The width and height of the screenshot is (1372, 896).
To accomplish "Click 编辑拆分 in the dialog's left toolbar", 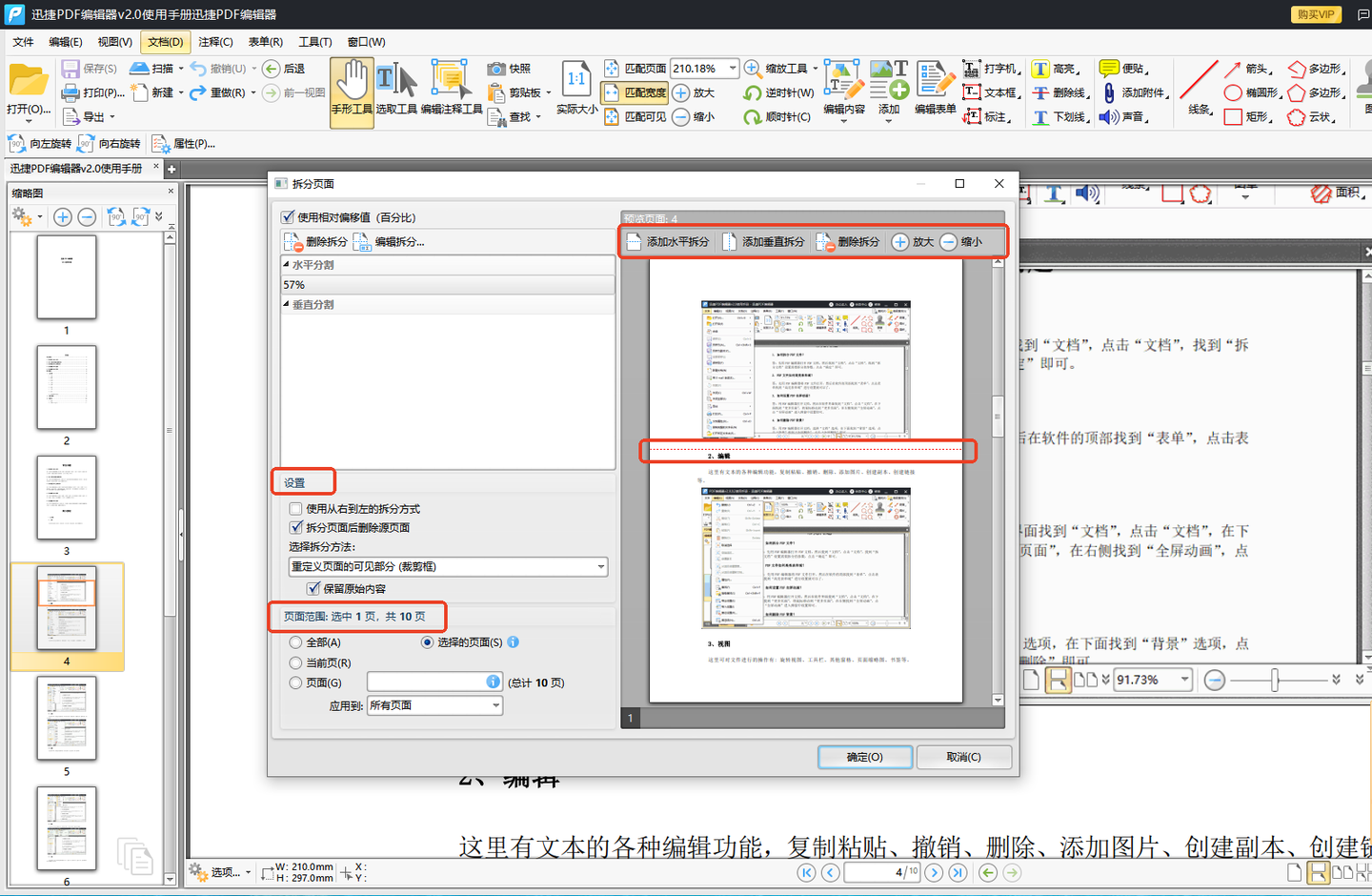I will [x=390, y=241].
